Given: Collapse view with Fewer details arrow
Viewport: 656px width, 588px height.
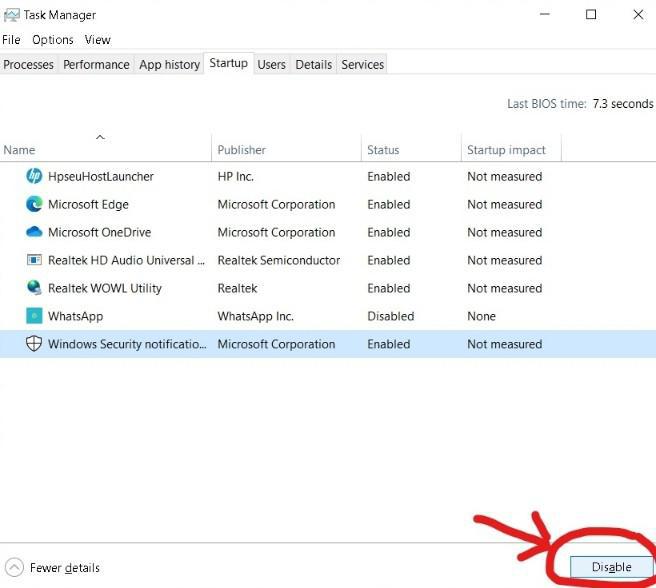Looking at the screenshot, I should [x=14, y=567].
